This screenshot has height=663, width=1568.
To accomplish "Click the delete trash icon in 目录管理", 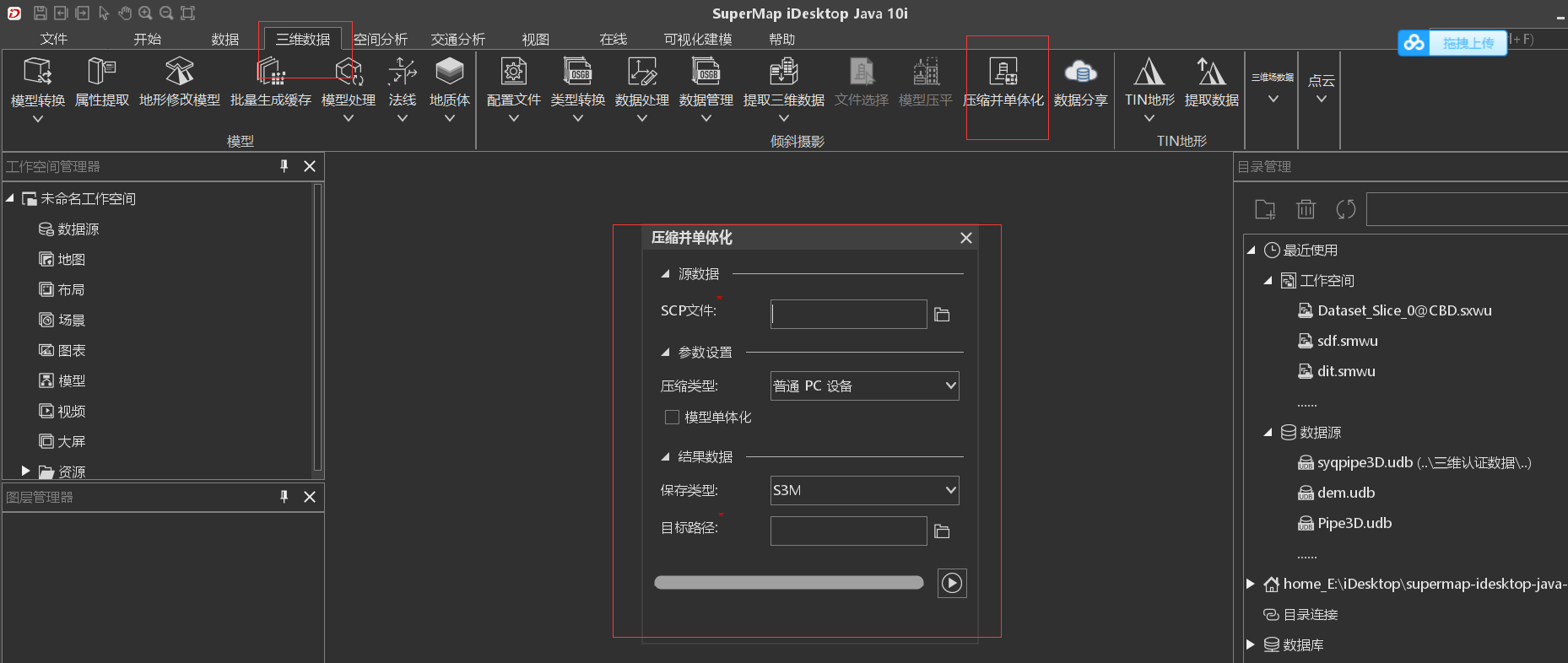I will (1306, 209).
